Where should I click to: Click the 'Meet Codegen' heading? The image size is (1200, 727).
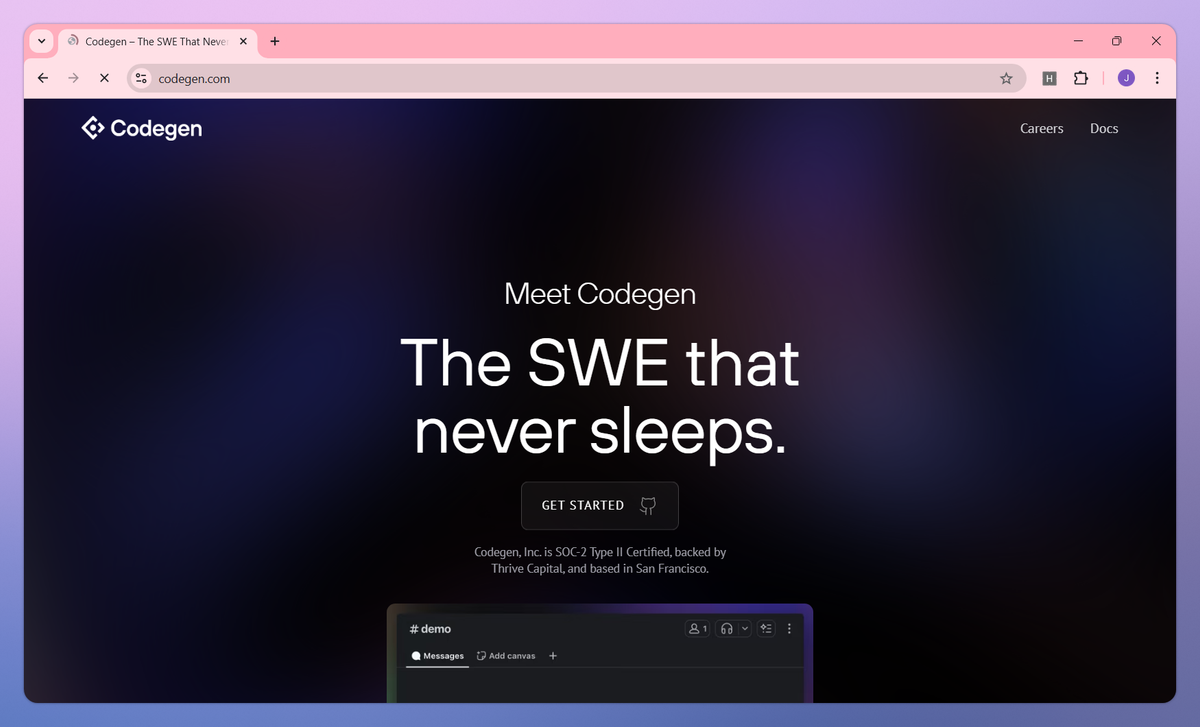(600, 294)
